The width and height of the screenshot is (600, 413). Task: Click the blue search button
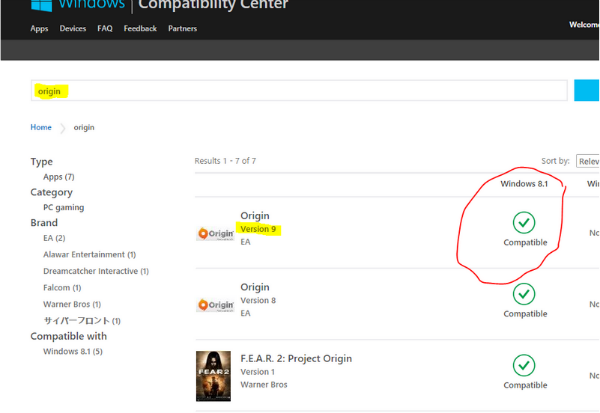point(587,91)
